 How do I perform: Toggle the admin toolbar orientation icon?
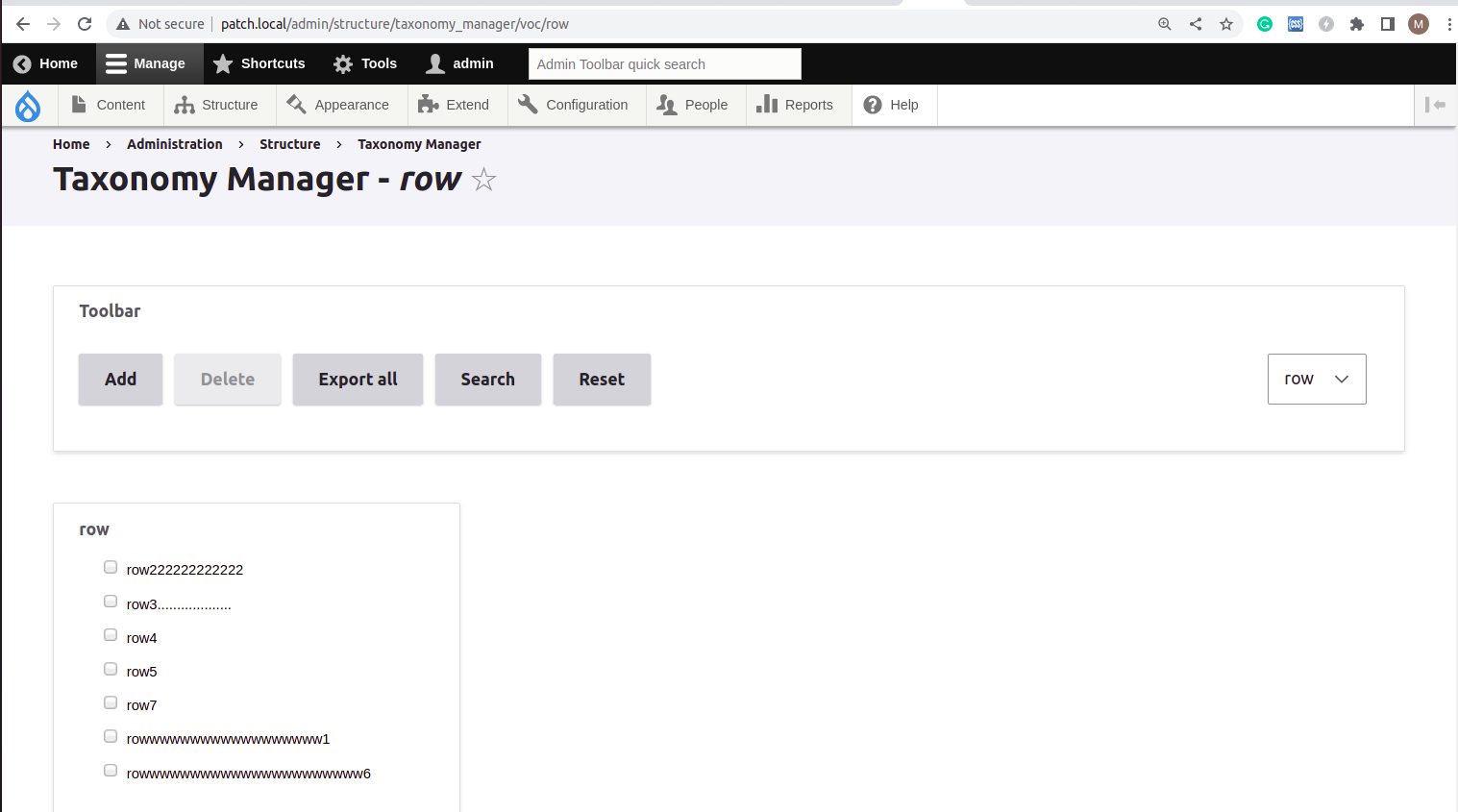click(x=1436, y=105)
